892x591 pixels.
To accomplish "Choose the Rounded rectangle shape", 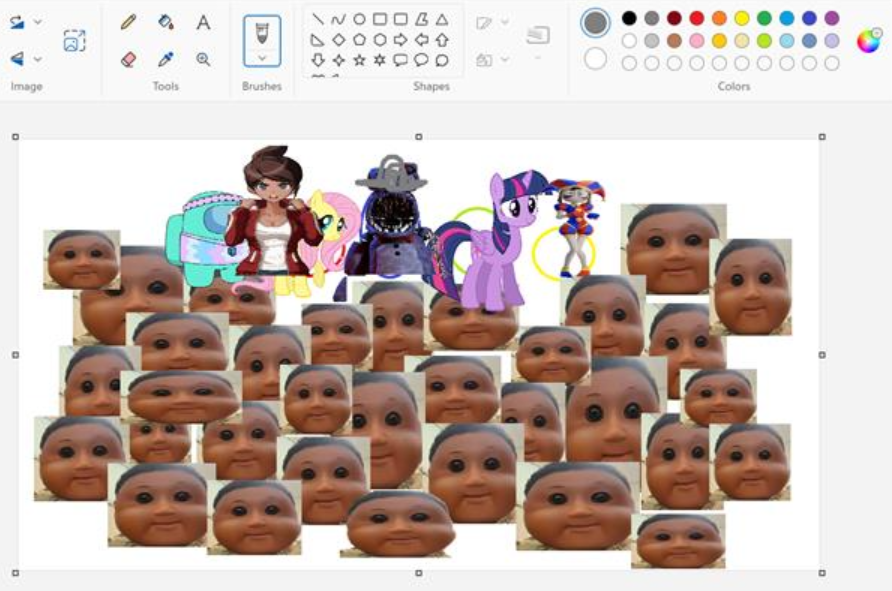I will point(400,19).
